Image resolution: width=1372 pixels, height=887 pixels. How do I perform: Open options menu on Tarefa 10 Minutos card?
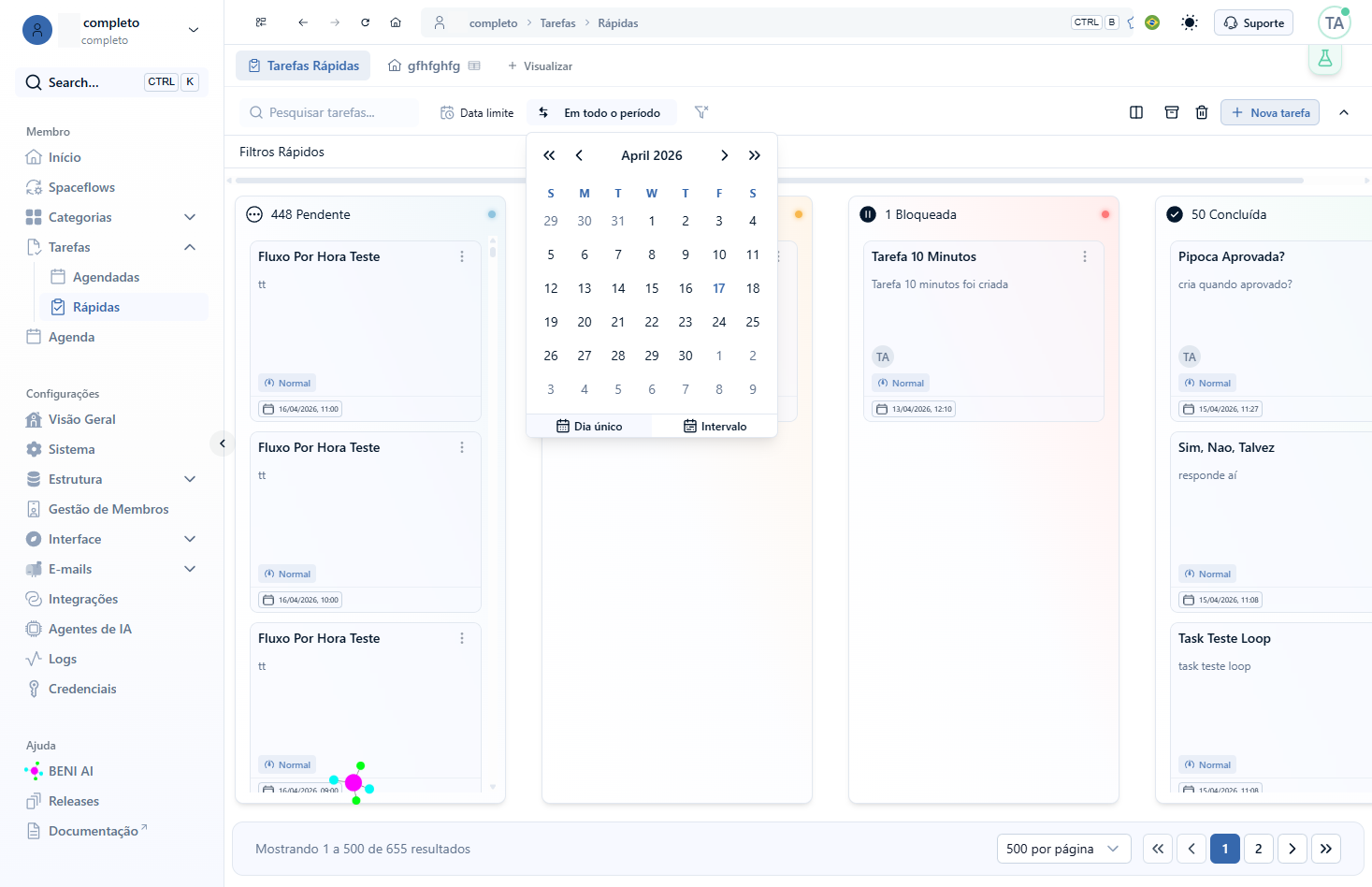click(1085, 256)
